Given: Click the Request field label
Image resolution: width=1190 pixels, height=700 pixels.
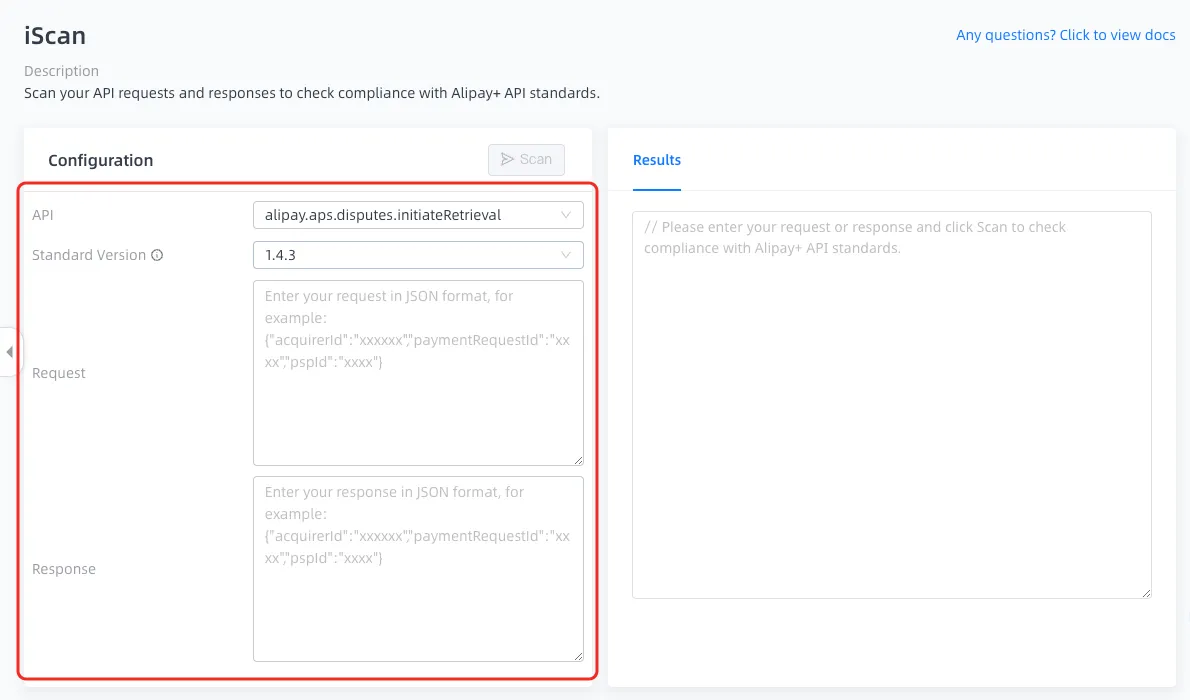Looking at the screenshot, I should (59, 373).
